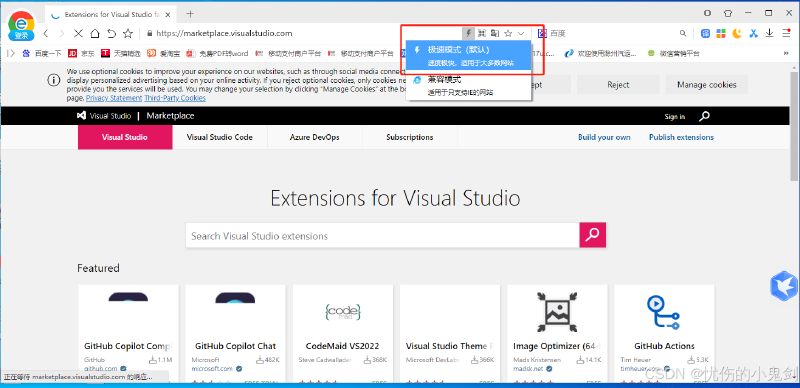800x388 pixels.
Task: Open the 微信营销平台 bookmark
Action: [x=673, y=53]
